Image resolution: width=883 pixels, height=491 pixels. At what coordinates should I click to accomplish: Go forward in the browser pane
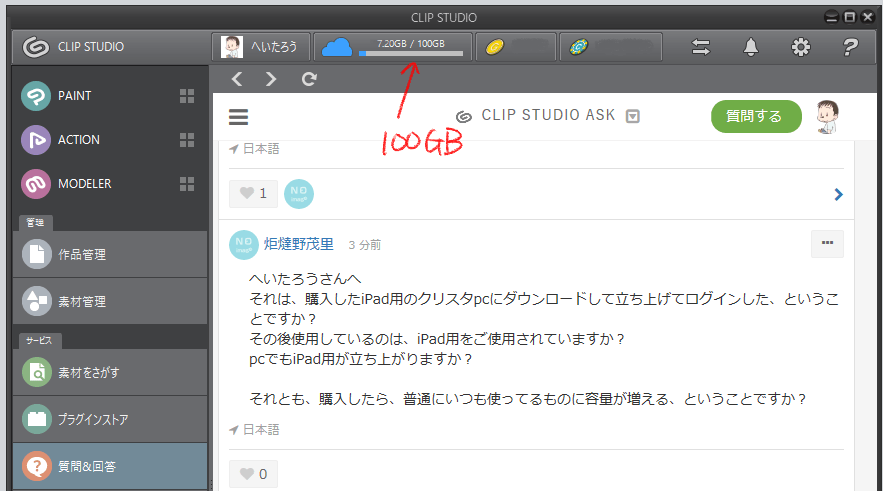click(x=271, y=79)
